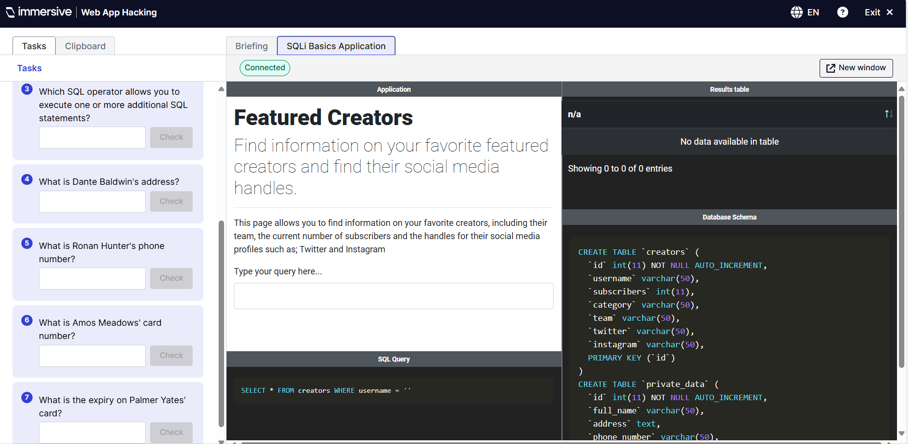Click task number 3 badge
908x444 pixels.
click(27, 90)
